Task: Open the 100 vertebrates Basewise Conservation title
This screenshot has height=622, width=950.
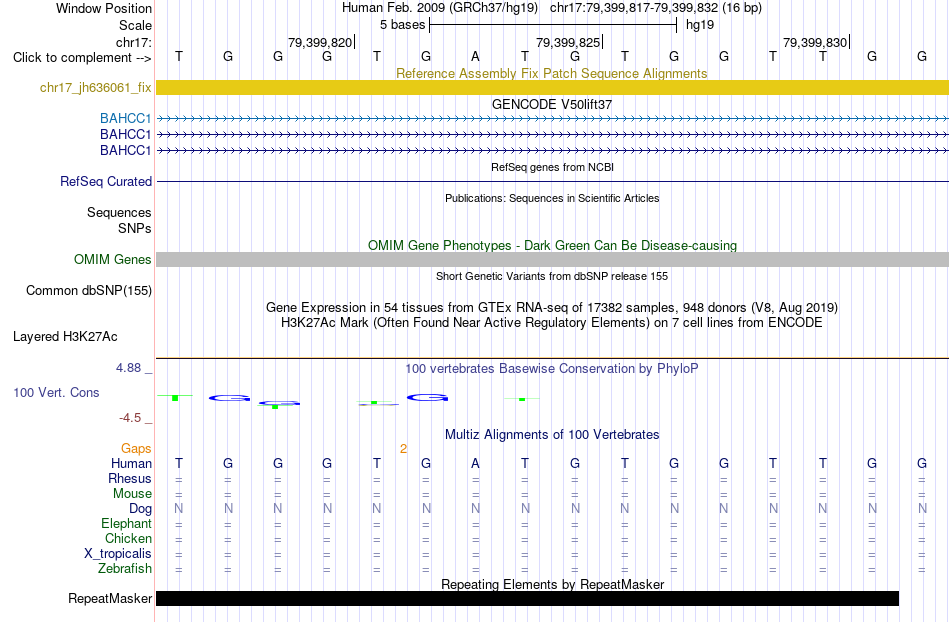Action: [551, 368]
